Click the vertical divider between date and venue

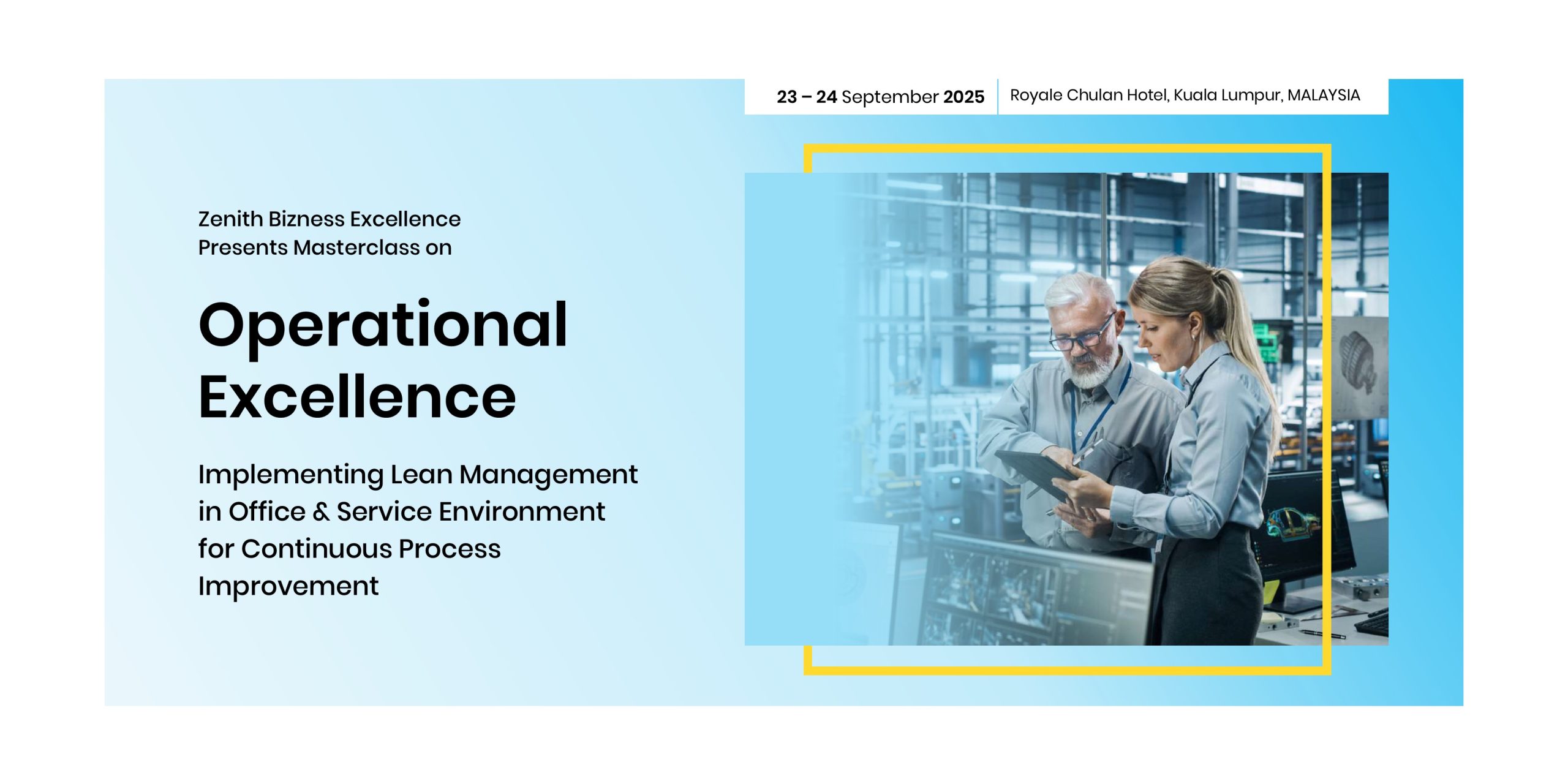coord(998,97)
